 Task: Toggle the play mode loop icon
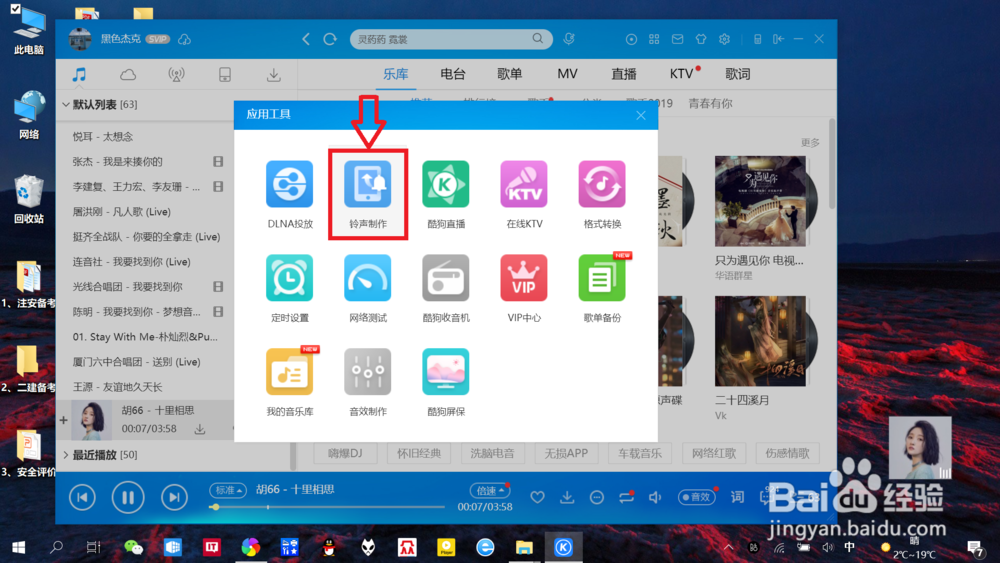[626, 497]
